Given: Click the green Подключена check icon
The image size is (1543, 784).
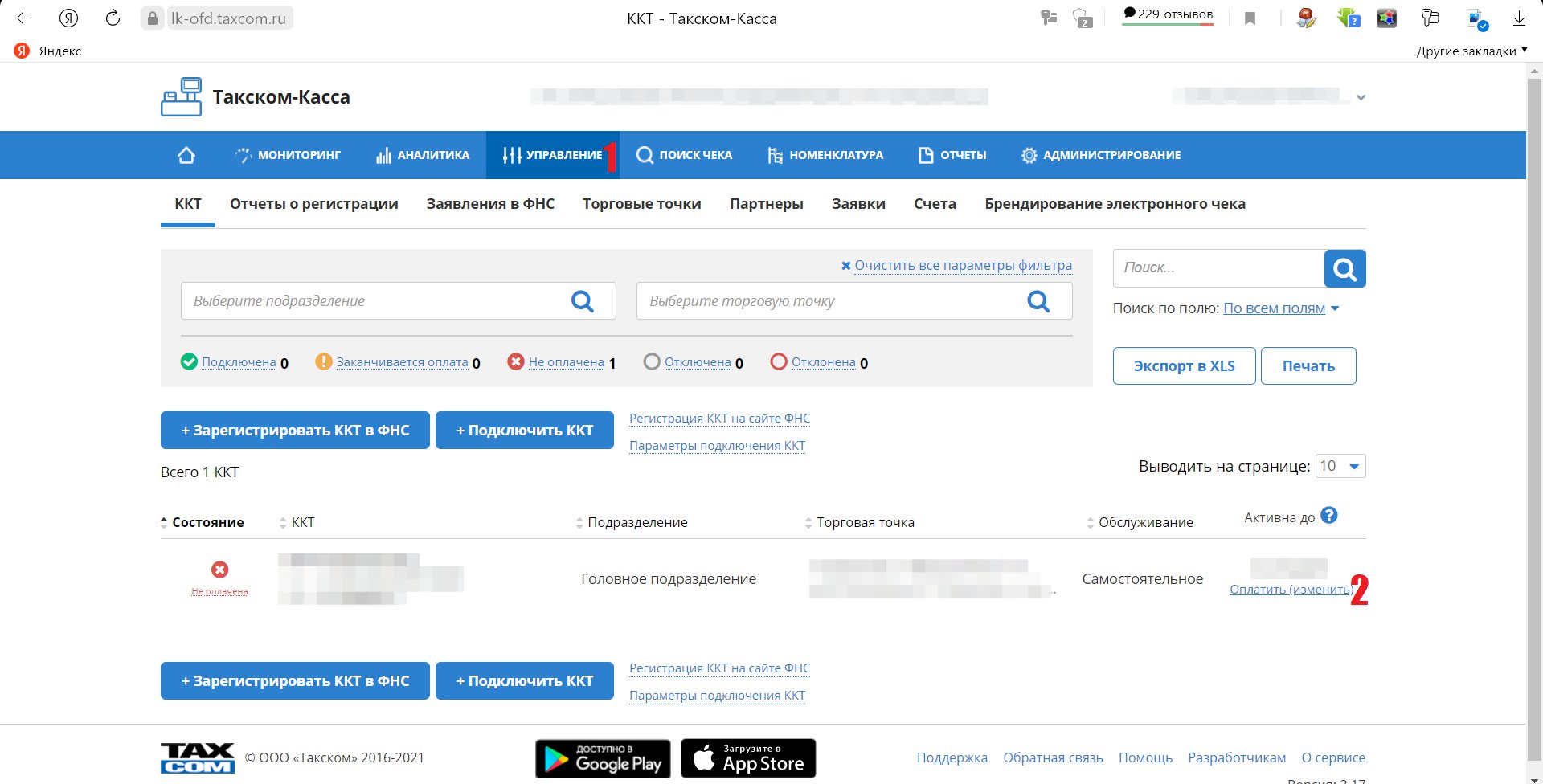Looking at the screenshot, I should (189, 361).
